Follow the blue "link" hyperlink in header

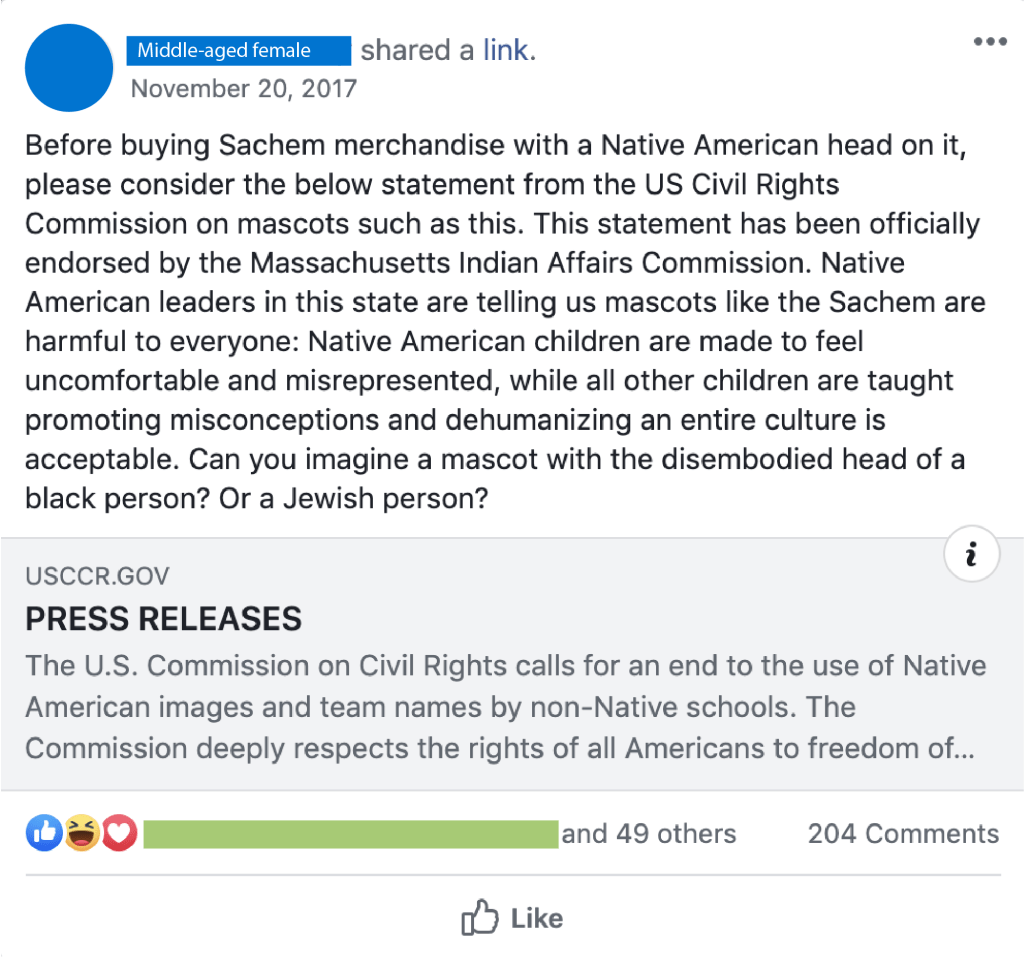pos(506,50)
